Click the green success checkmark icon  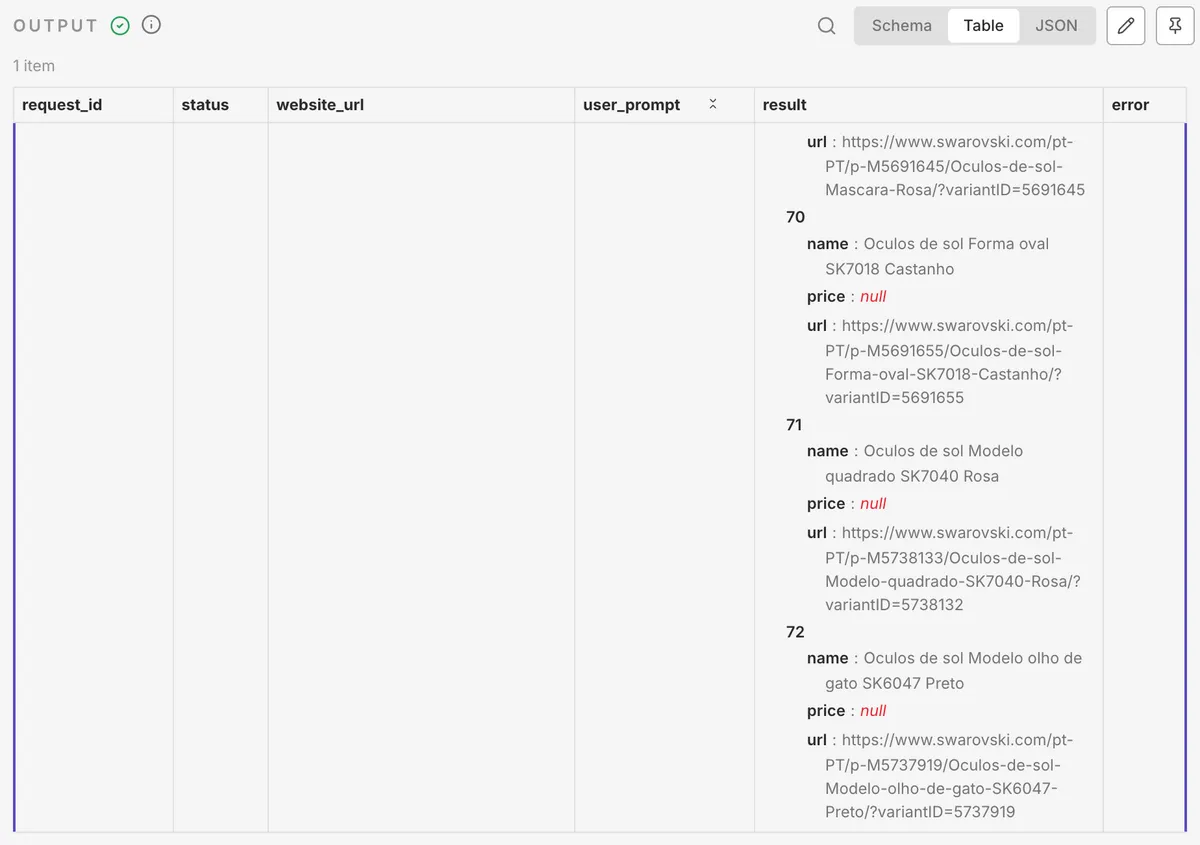[x=120, y=26]
